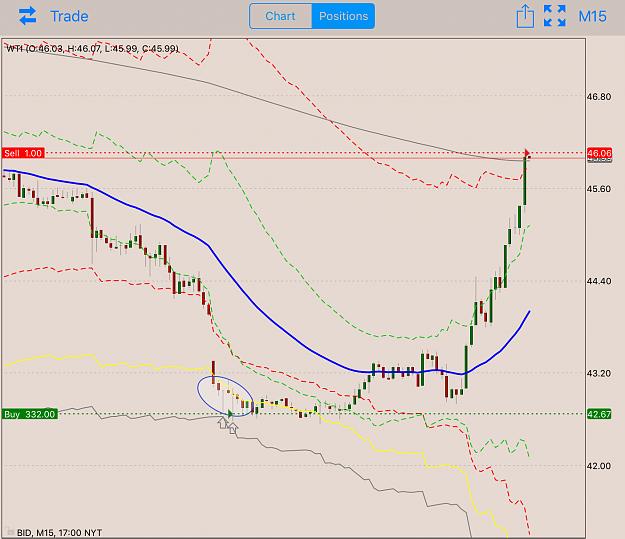Select the Buy 332.00 position label
Screen dimensions: 625x539
click(29, 414)
